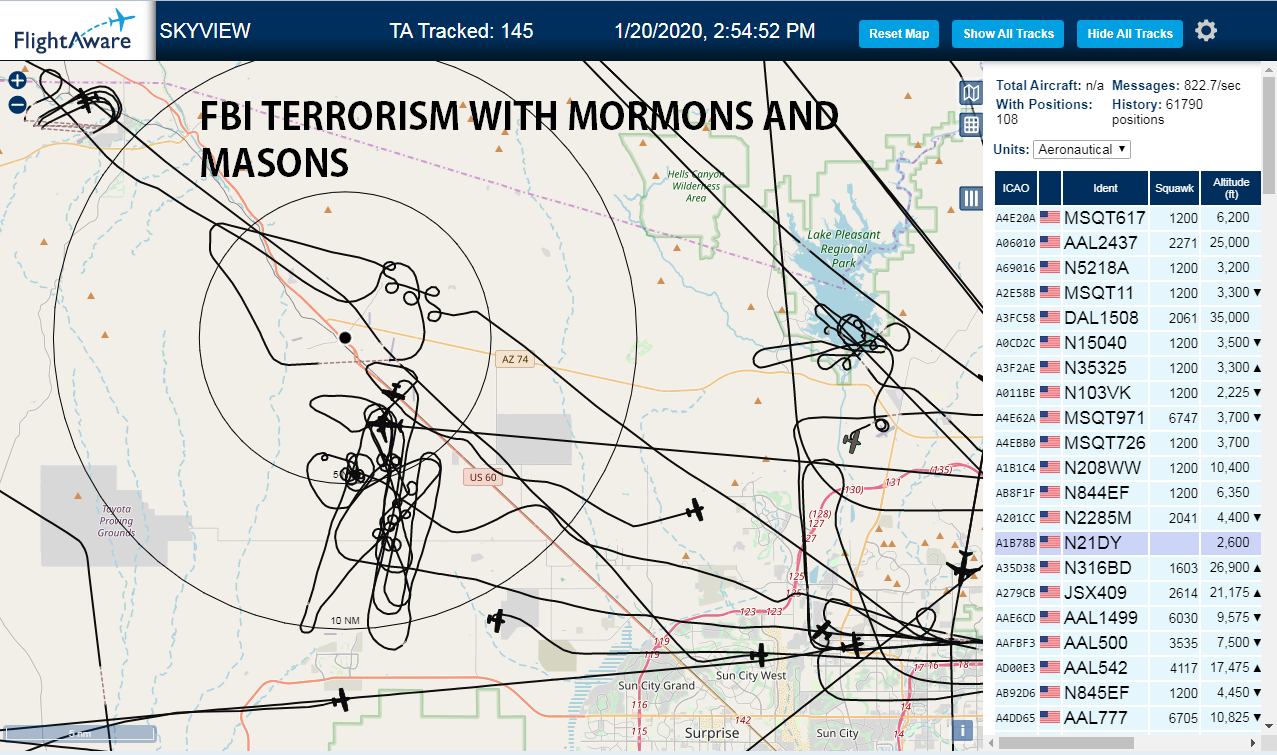Viewport: 1277px width, 755px height.
Task: Select the N5218A aircraft row
Action: (1128, 267)
